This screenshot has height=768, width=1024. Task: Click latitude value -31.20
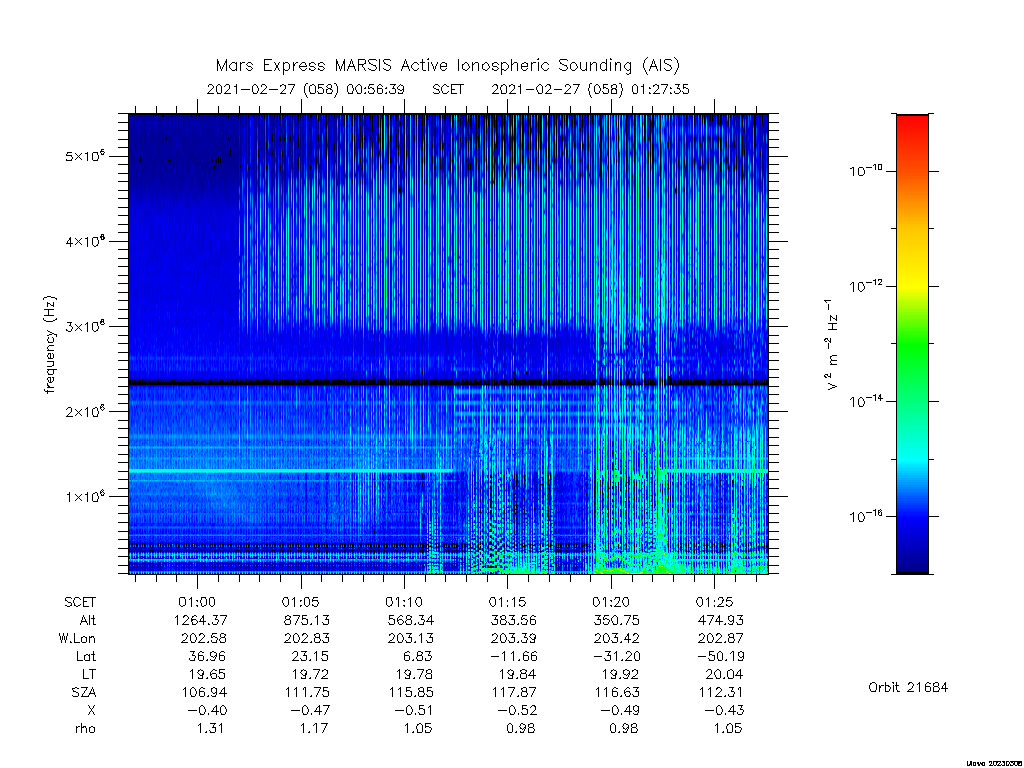click(x=616, y=656)
